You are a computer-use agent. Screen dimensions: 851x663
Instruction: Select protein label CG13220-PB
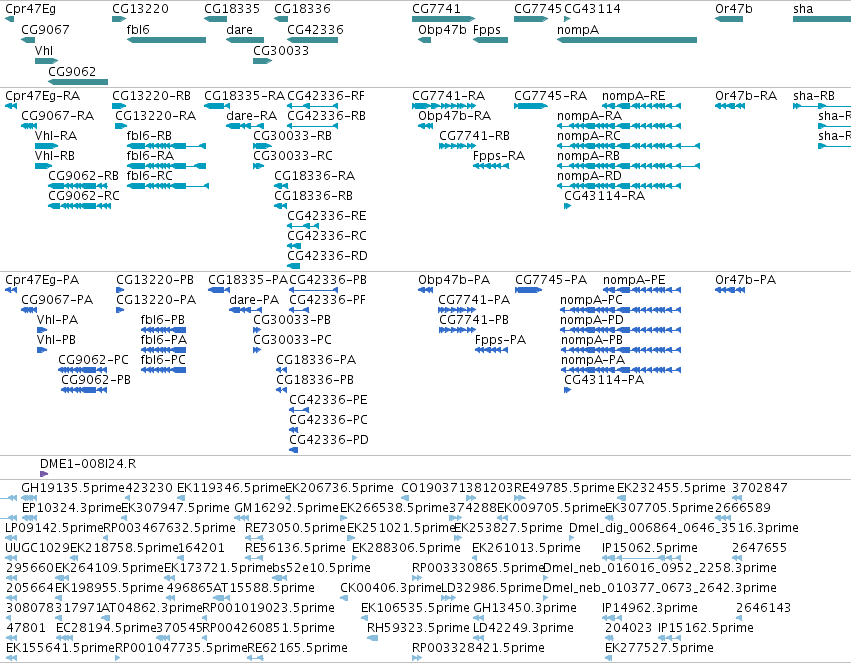(x=155, y=280)
